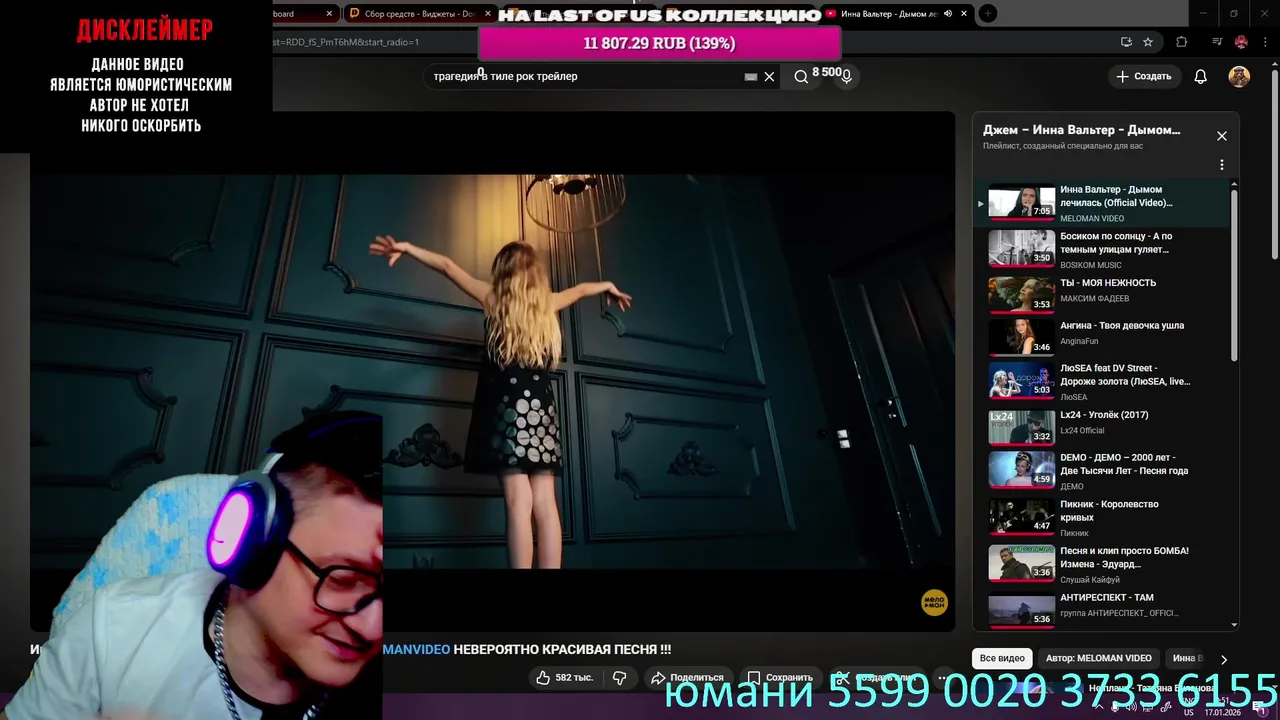The height and width of the screenshot is (720, 1280).
Task: Open the more actions ellipsis under video
Action: 943,677
